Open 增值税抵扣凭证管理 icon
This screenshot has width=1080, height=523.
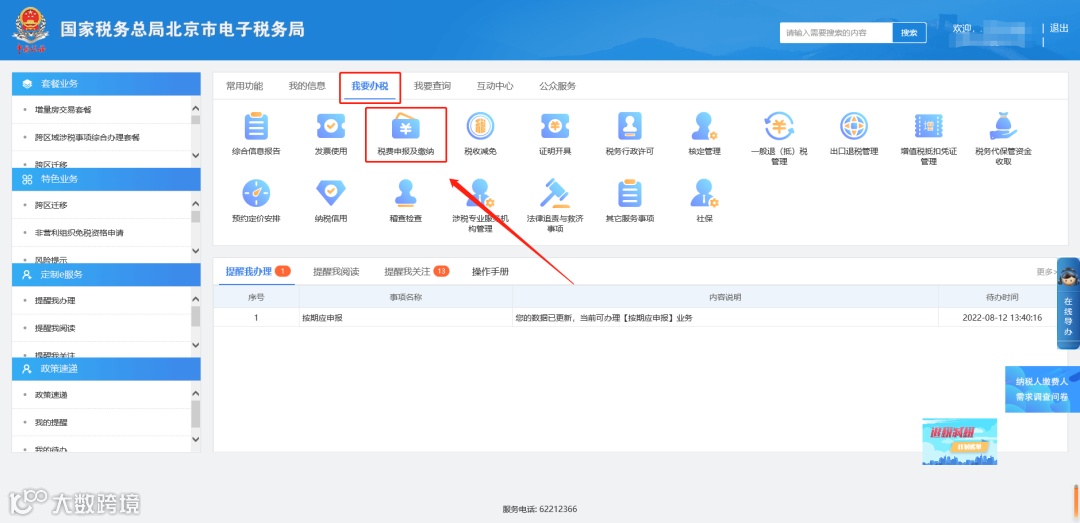click(x=928, y=126)
